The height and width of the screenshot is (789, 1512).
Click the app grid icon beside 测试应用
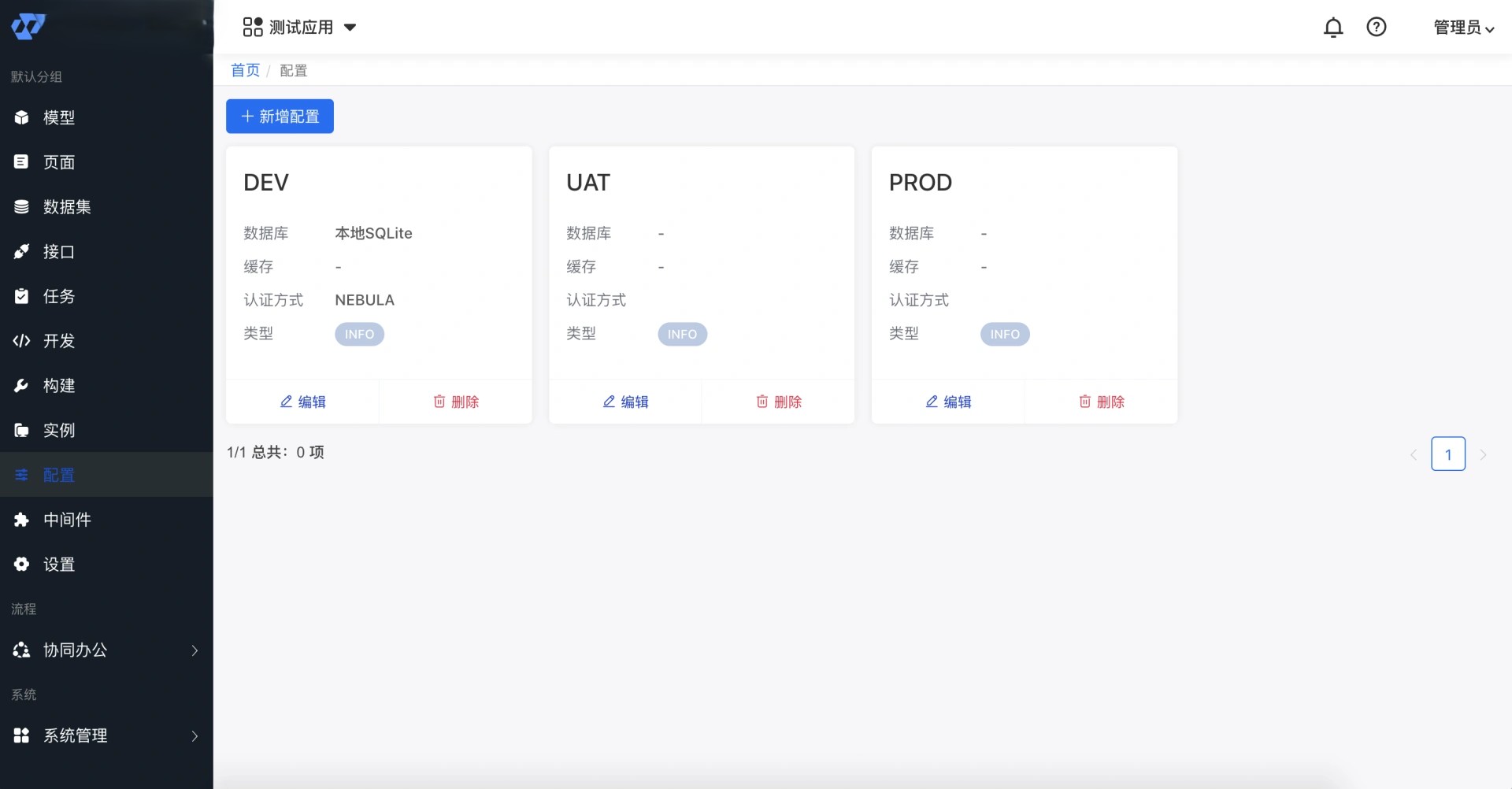[253, 28]
